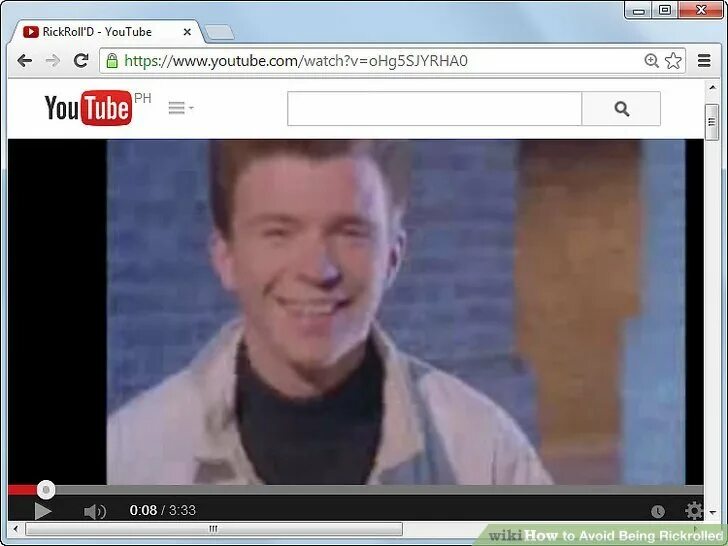The width and height of the screenshot is (728, 546).
Task: Close the browser window
Action: (701, 10)
